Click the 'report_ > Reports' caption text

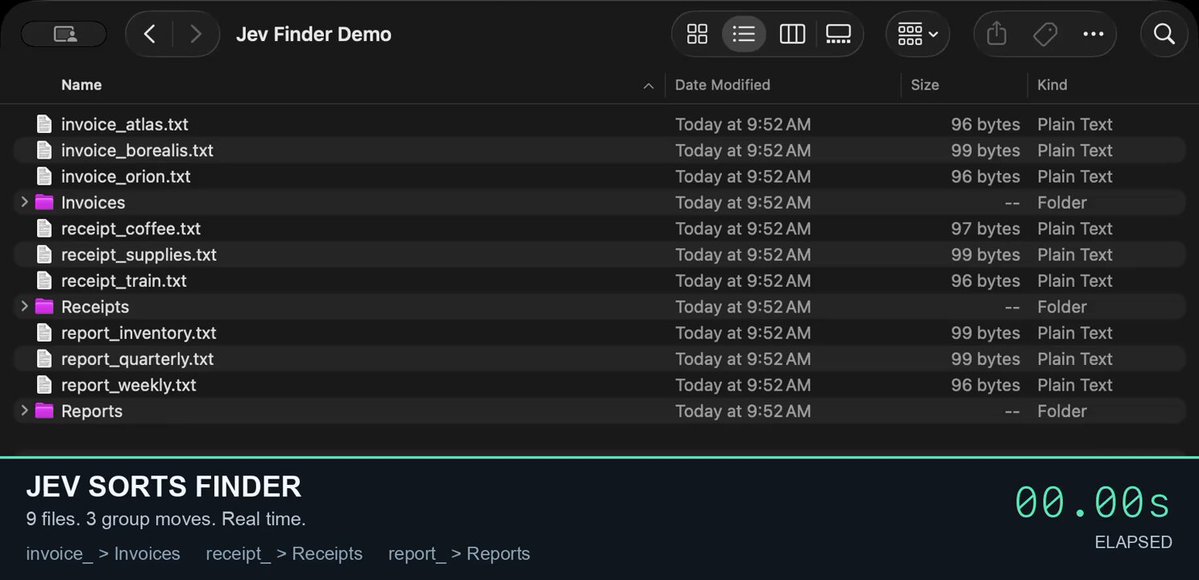point(459,553)
